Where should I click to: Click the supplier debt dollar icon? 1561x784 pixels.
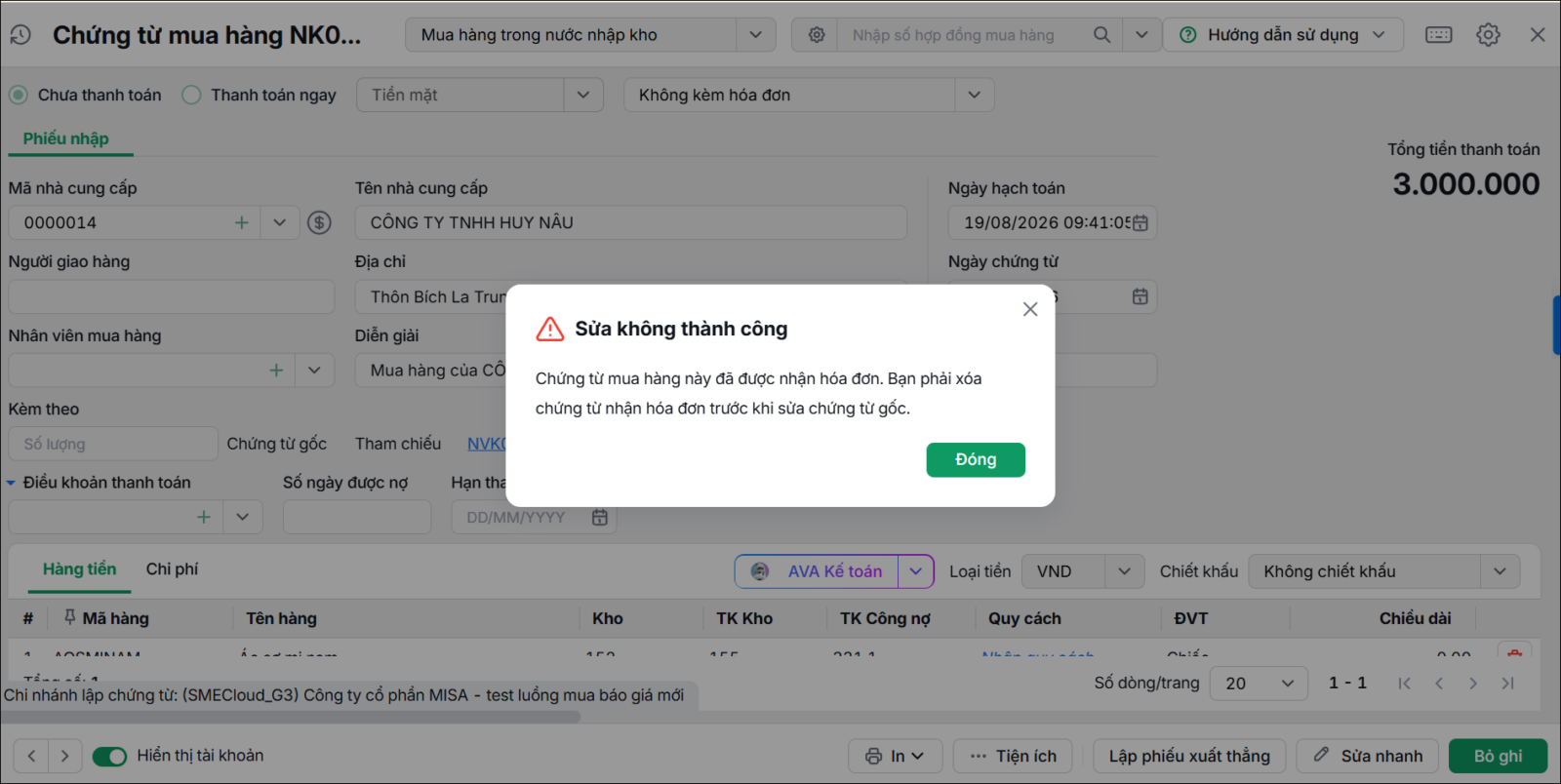(x=319, y=222)
